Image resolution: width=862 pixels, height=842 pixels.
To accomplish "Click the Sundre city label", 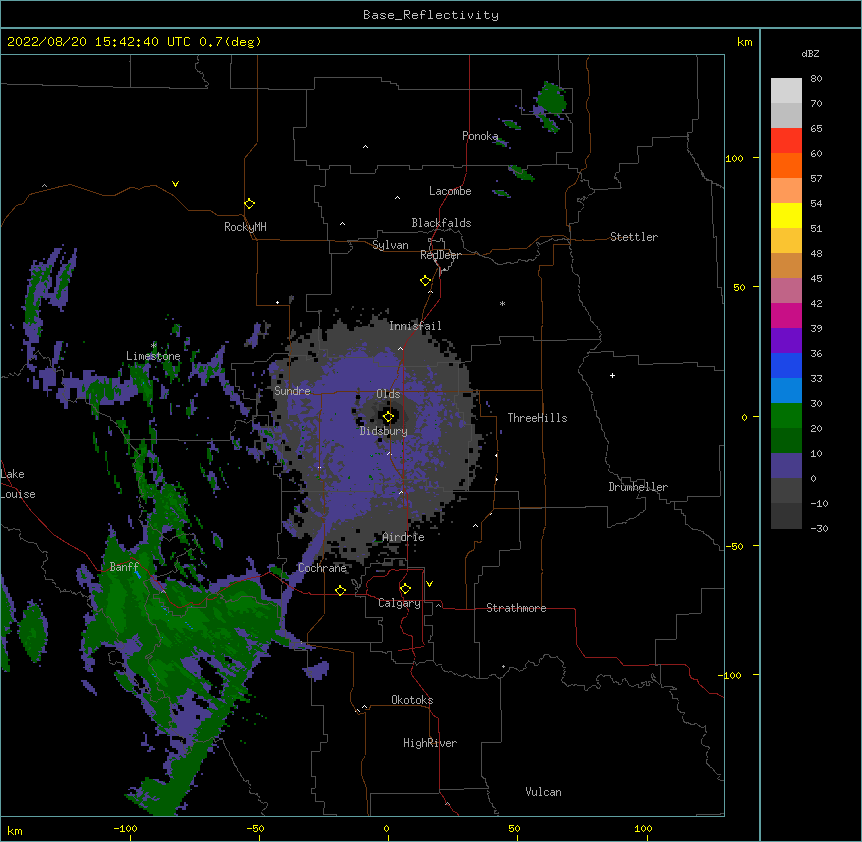I will [x=292, y=391].
